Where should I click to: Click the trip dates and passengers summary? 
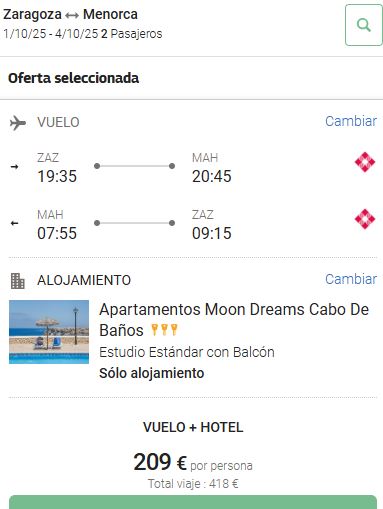tap(83, 34)
